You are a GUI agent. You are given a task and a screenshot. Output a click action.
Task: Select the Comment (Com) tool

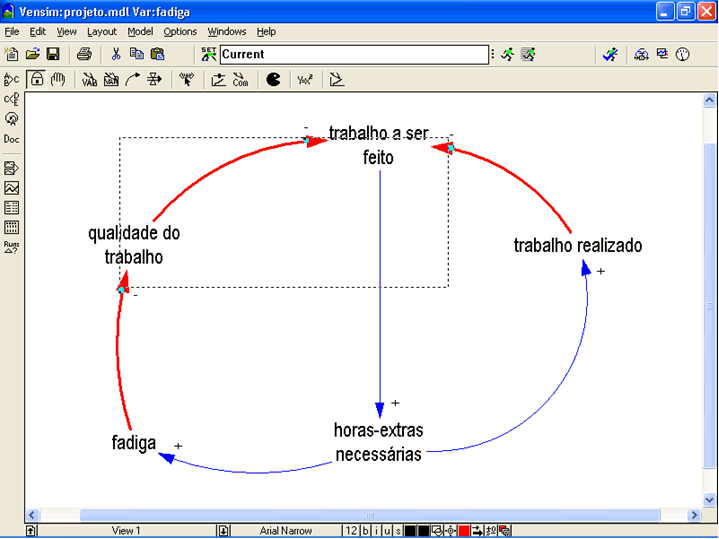click(240, 80)
